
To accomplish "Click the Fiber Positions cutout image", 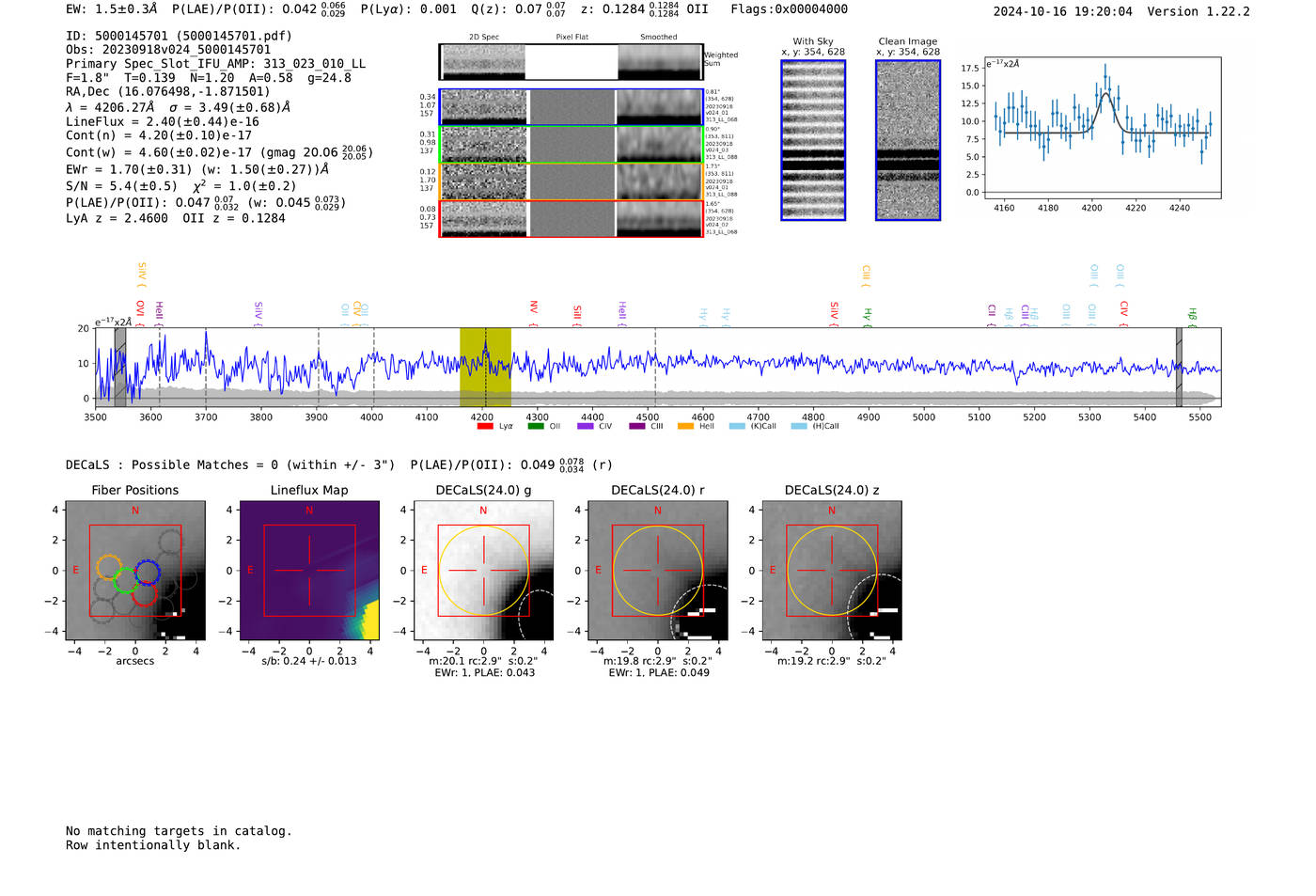I will [x=135, y=571].
